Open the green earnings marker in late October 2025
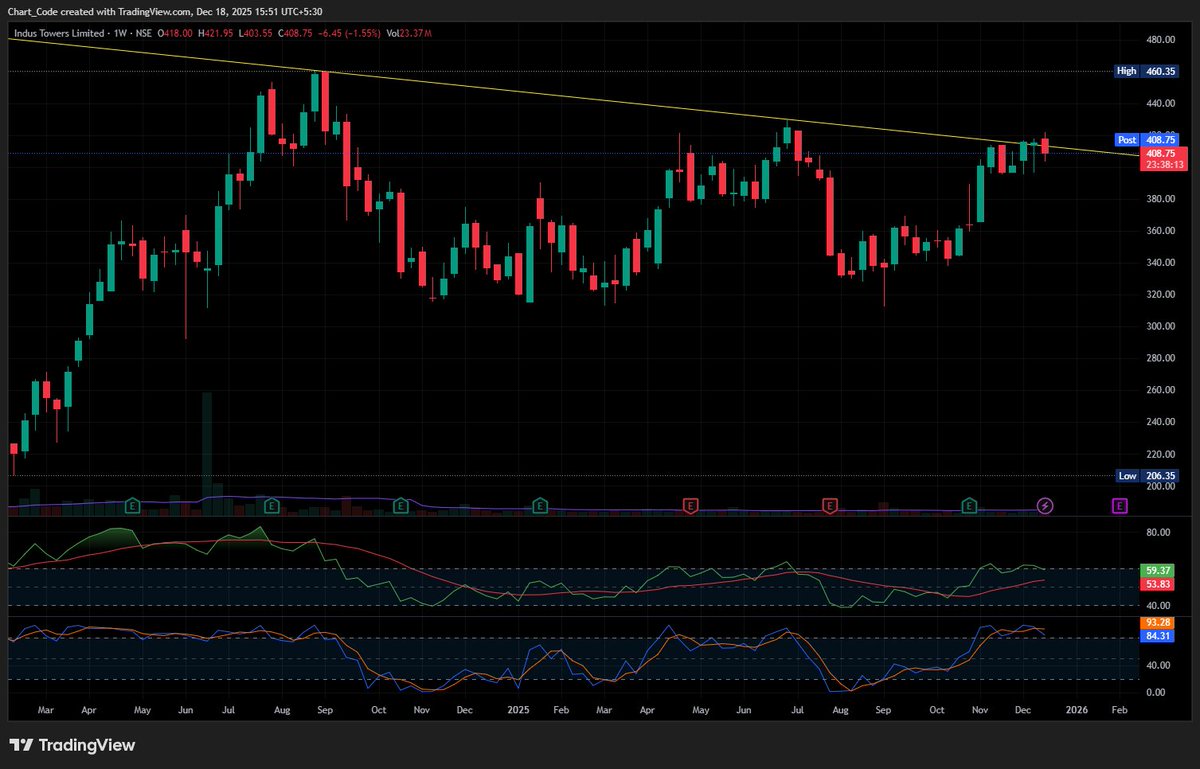 point(969,506)
